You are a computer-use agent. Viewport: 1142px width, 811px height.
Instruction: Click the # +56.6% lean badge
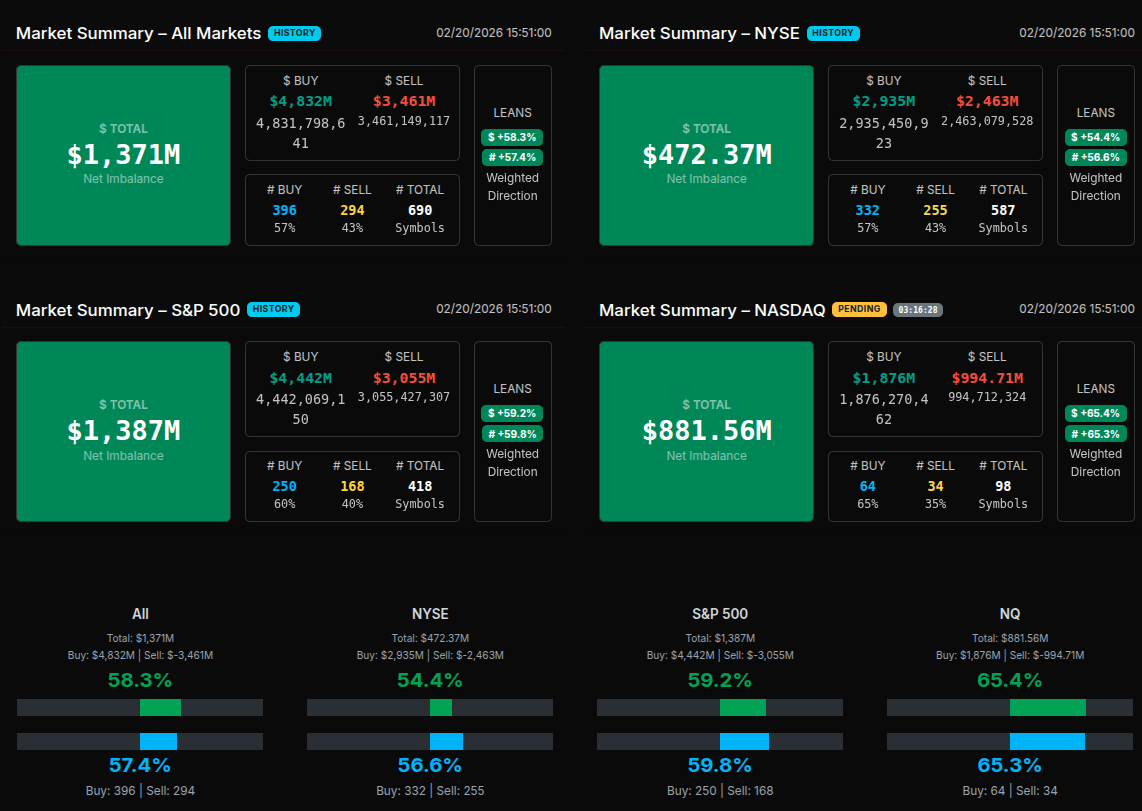(x=1095, y=157)
